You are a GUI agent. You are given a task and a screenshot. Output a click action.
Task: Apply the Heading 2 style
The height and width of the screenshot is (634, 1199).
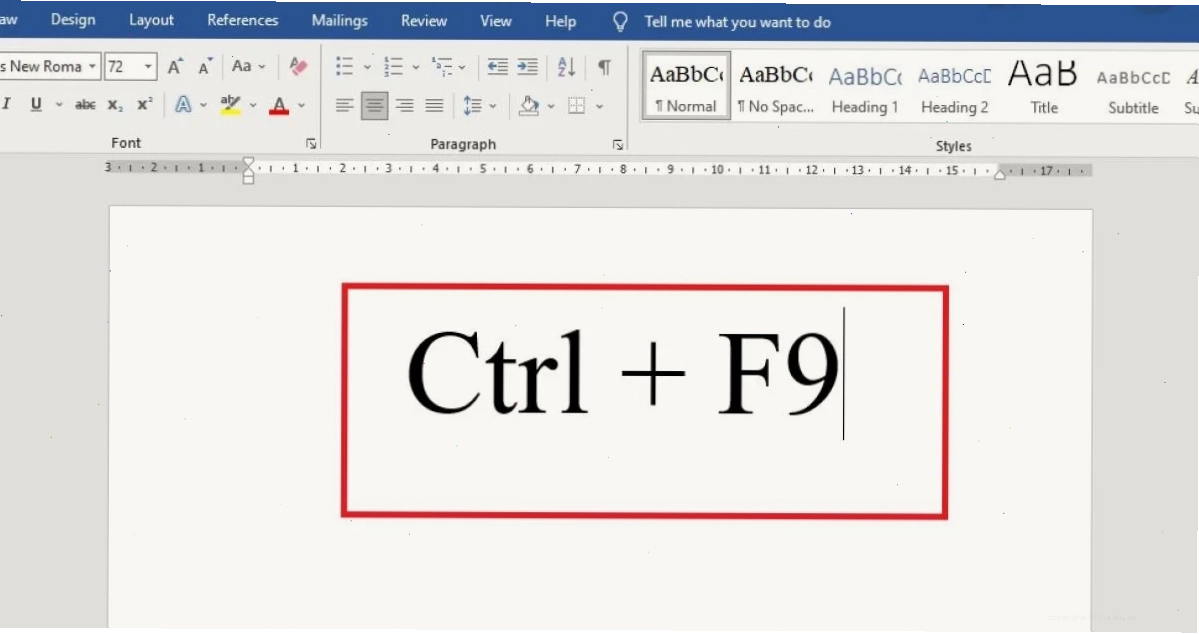954,88
